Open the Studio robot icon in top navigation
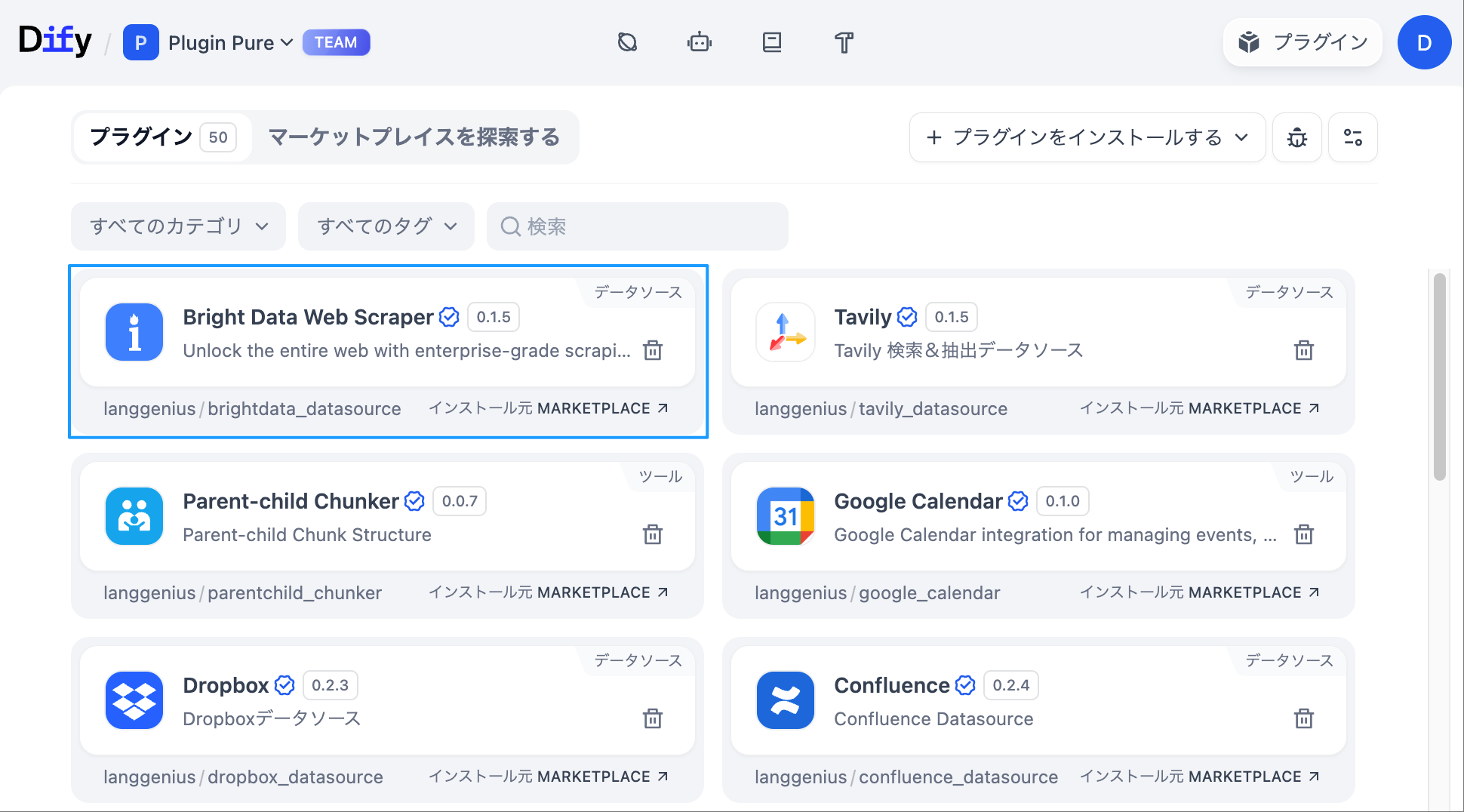This screenshot has height=812, width=1464. (x=700, y=42)
